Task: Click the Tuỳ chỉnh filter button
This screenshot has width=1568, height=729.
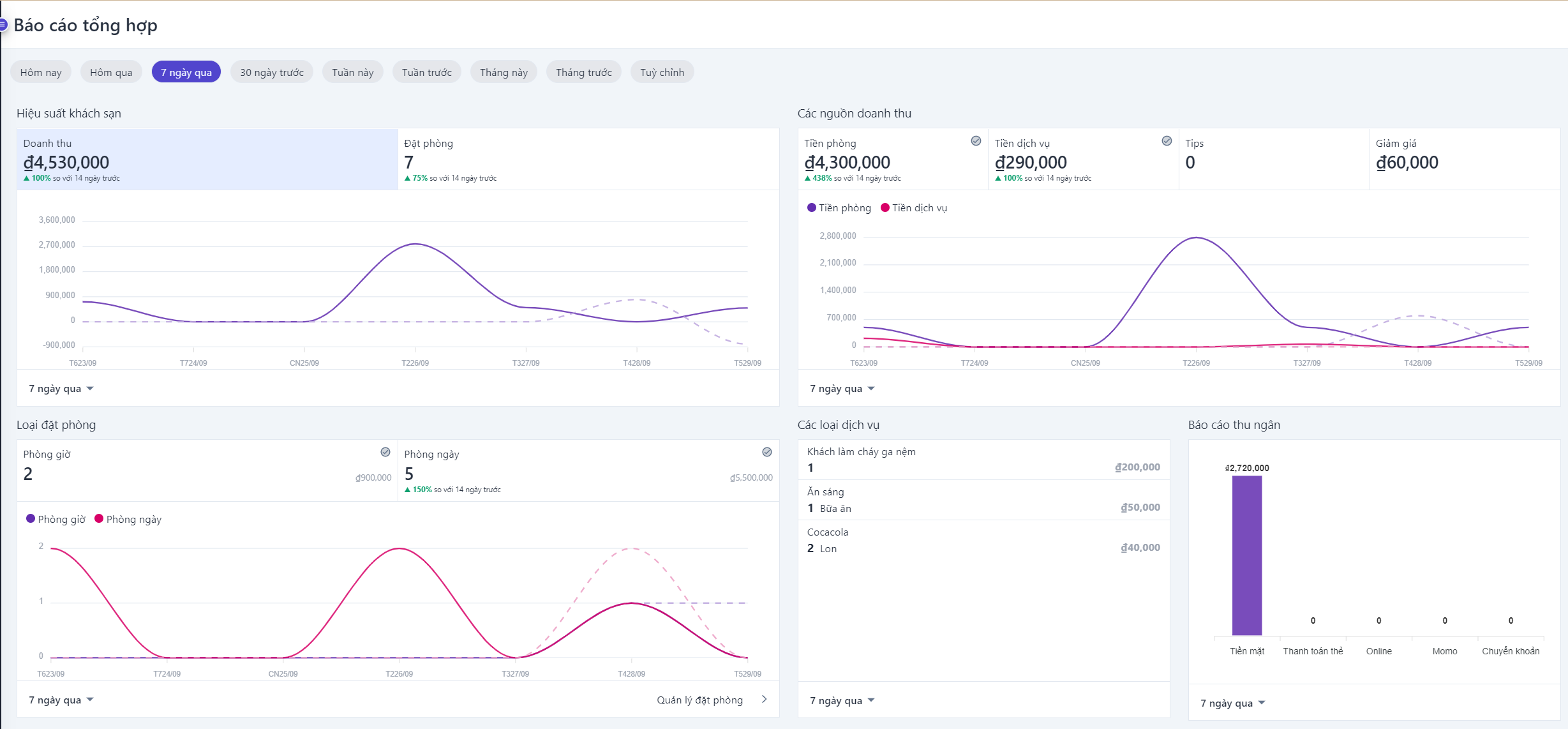Action: pyautogui.click(x=662, y=72)
